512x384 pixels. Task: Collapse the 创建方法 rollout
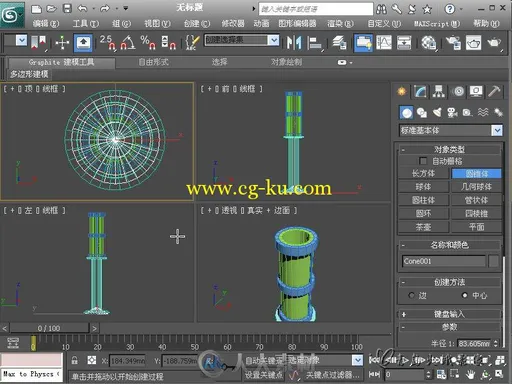(x=449, y=282)
